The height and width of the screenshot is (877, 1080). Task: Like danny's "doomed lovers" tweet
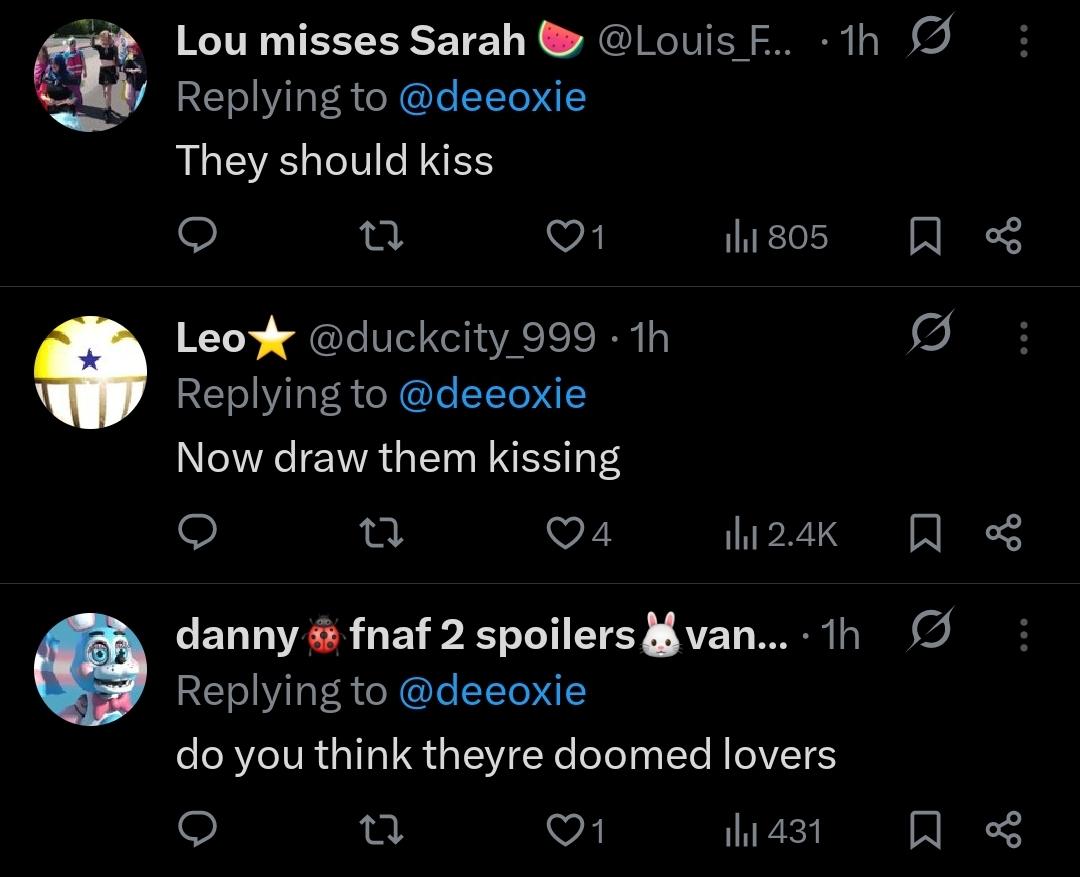pyautogui.click(x=565, y=831)
